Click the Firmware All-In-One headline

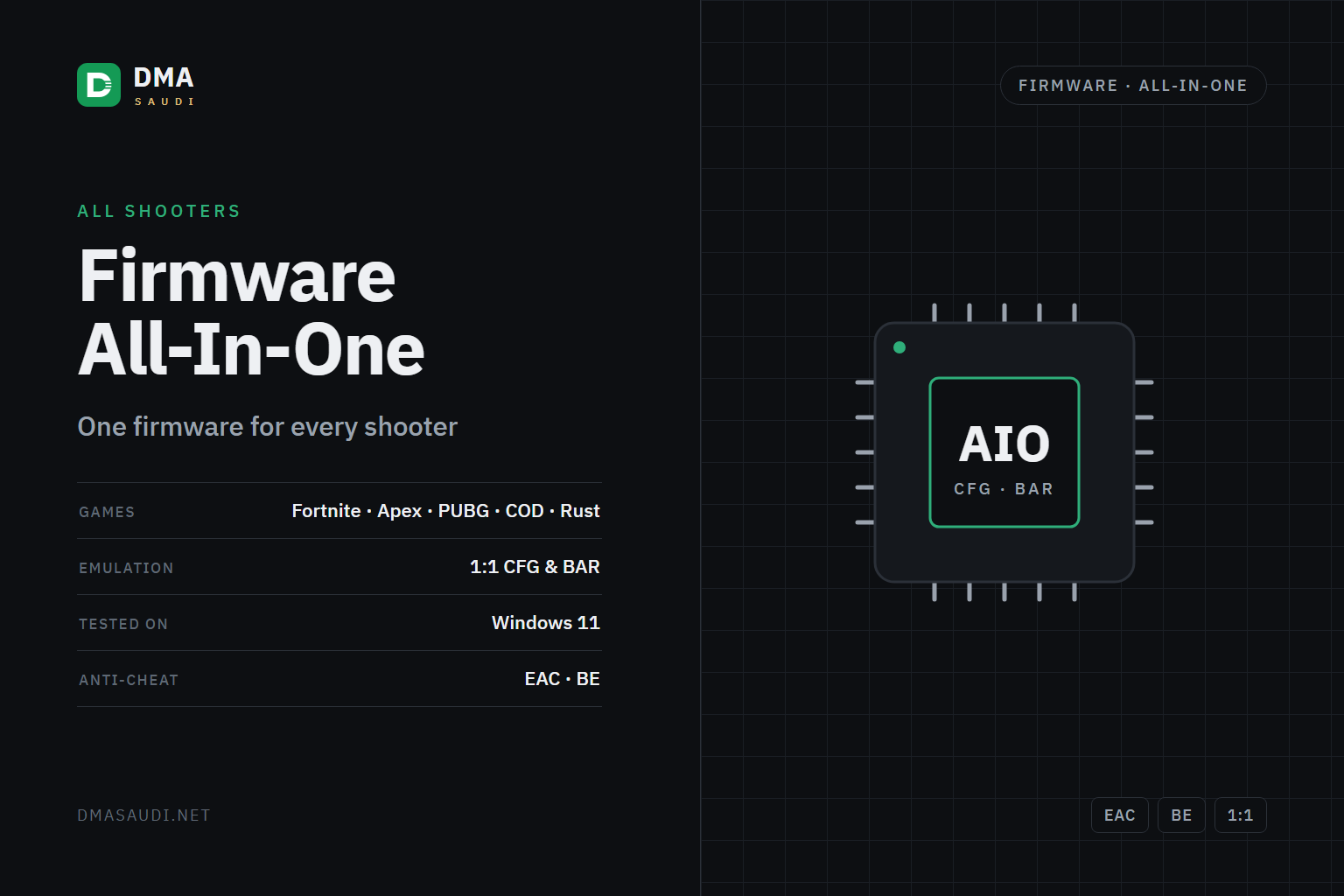[x=252, y=312]
